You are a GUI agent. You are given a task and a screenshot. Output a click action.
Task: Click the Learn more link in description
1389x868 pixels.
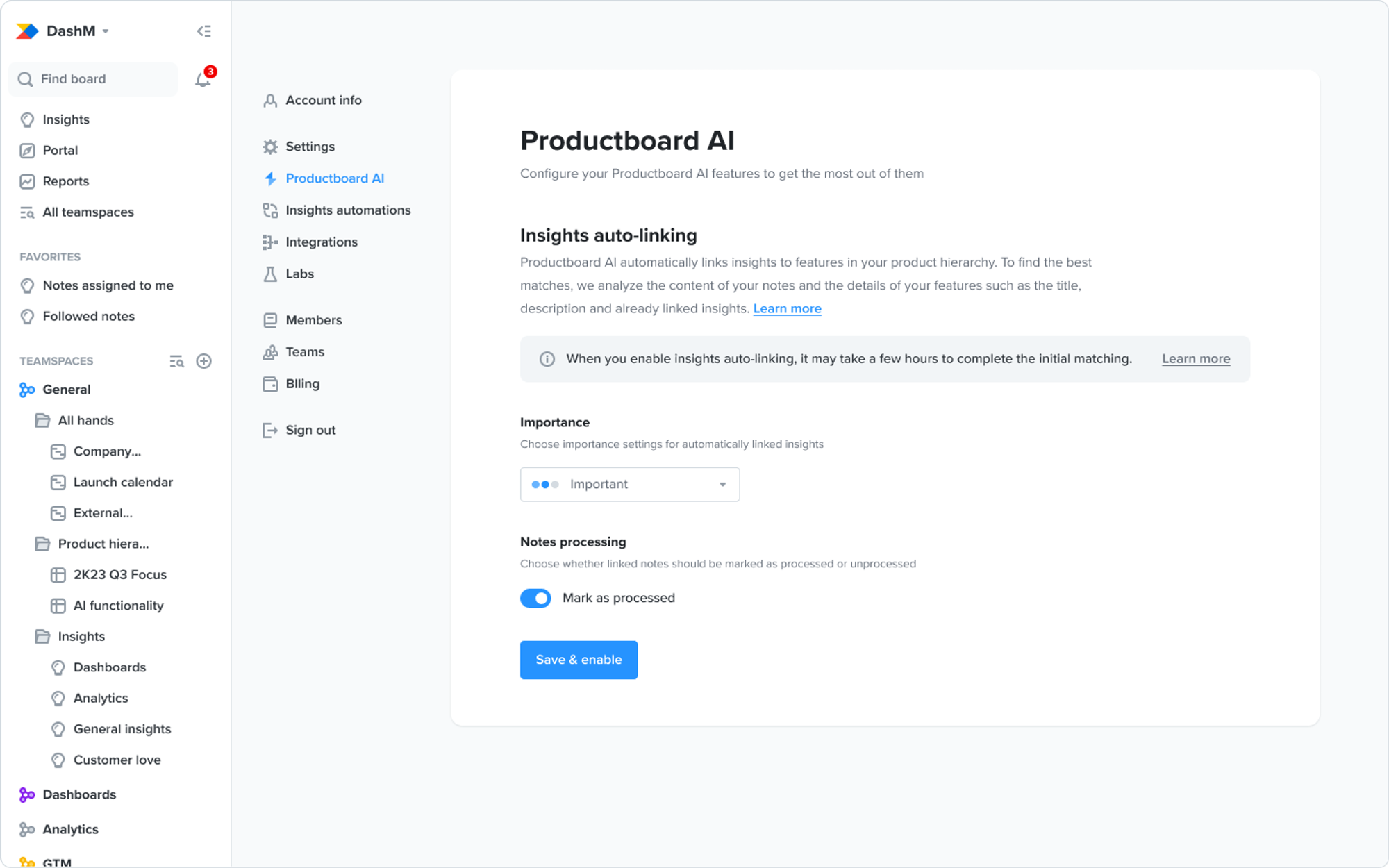coord(786,308)
